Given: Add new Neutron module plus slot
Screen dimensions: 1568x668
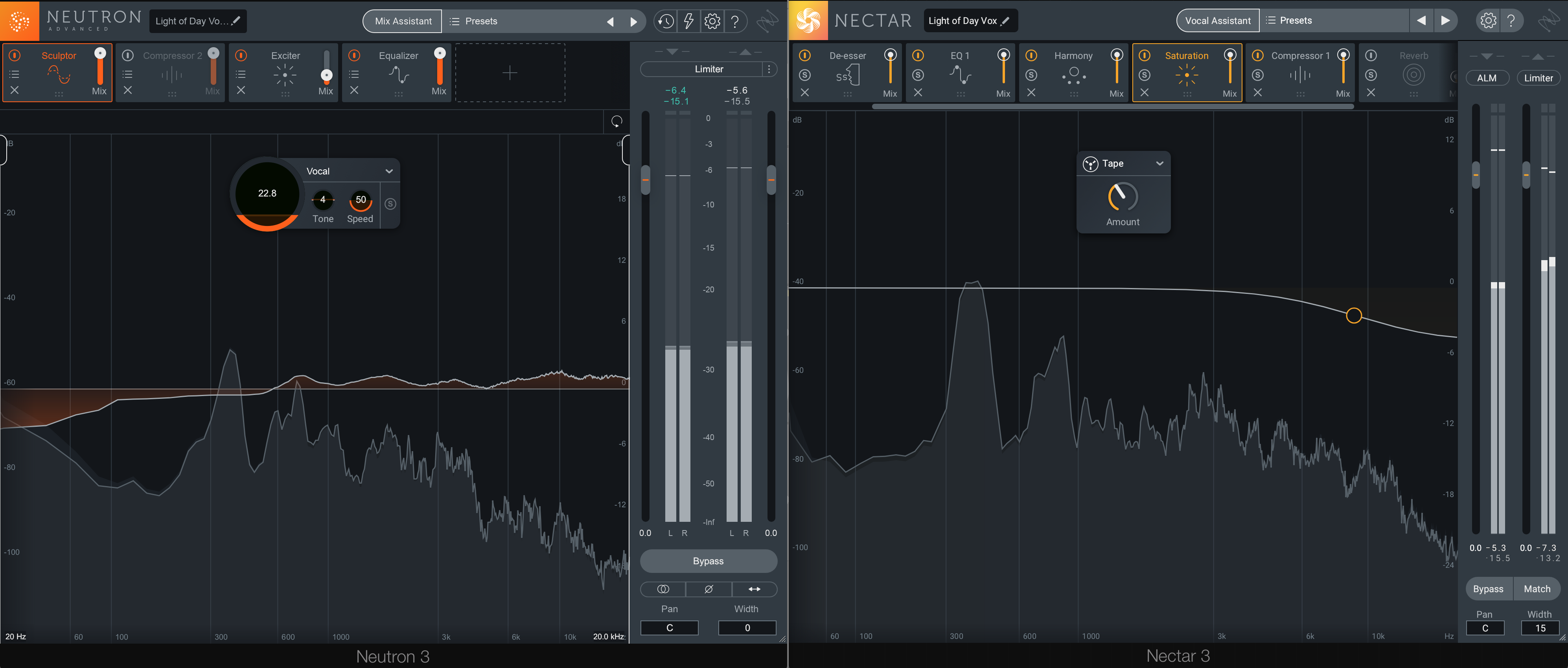Looking at the screenshot, I should pyautogui.click(x=510, y=73).
